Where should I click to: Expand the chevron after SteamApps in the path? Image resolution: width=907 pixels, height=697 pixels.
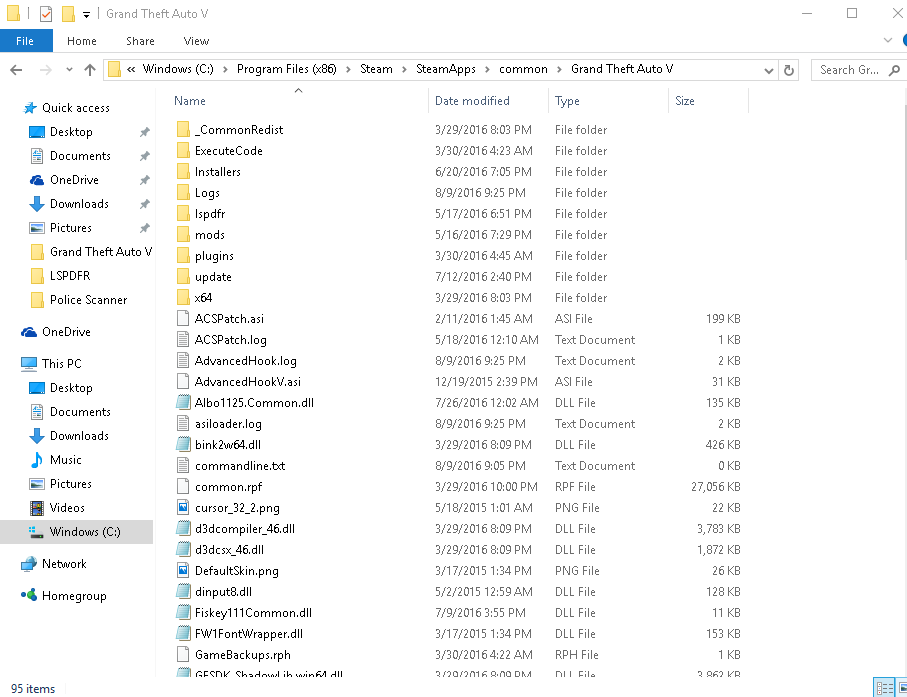pos(487,69)
